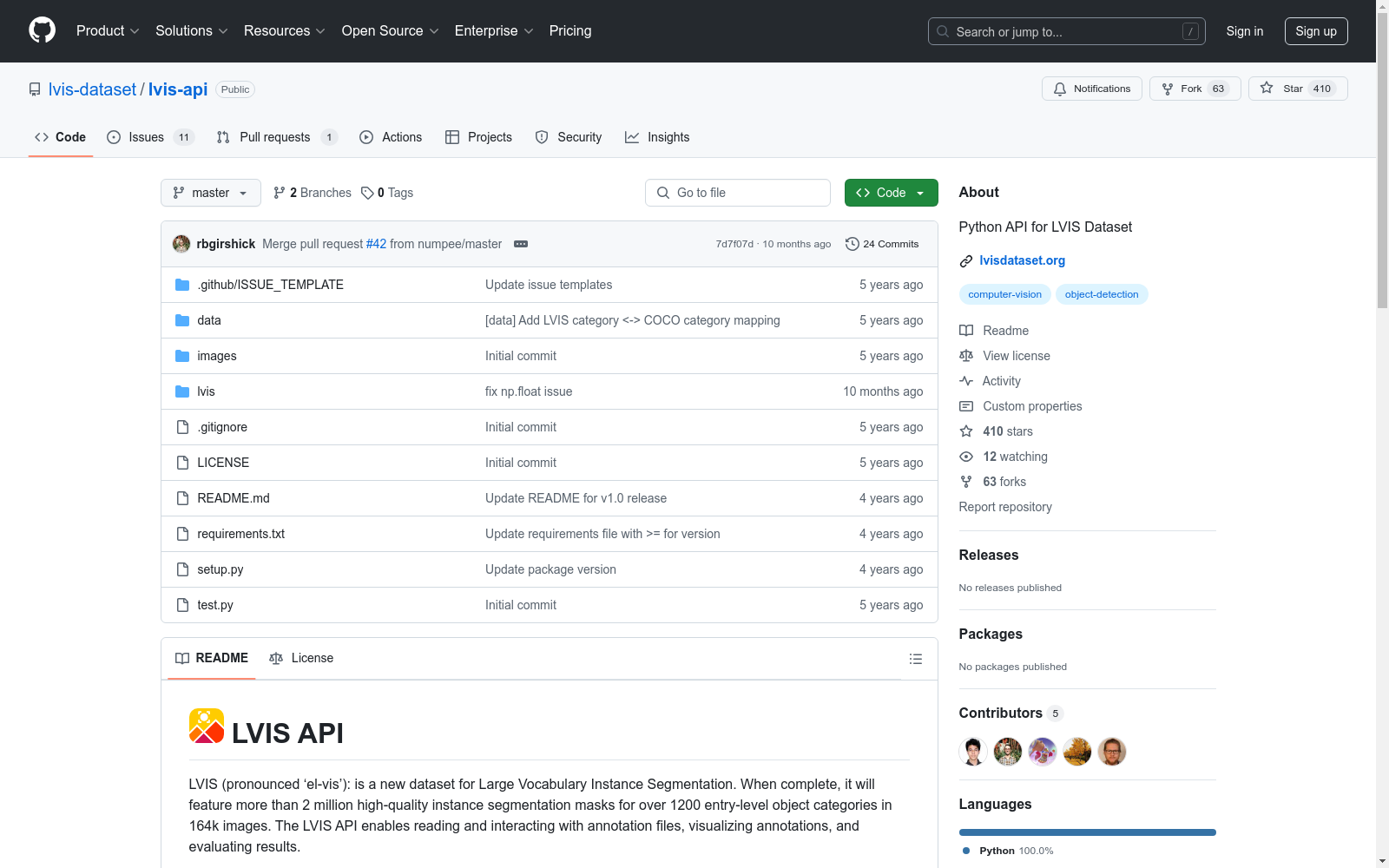Viewport: 1389px width, 868px height.
Task: Expand the Enterprise menu
Action: [494, 31]
